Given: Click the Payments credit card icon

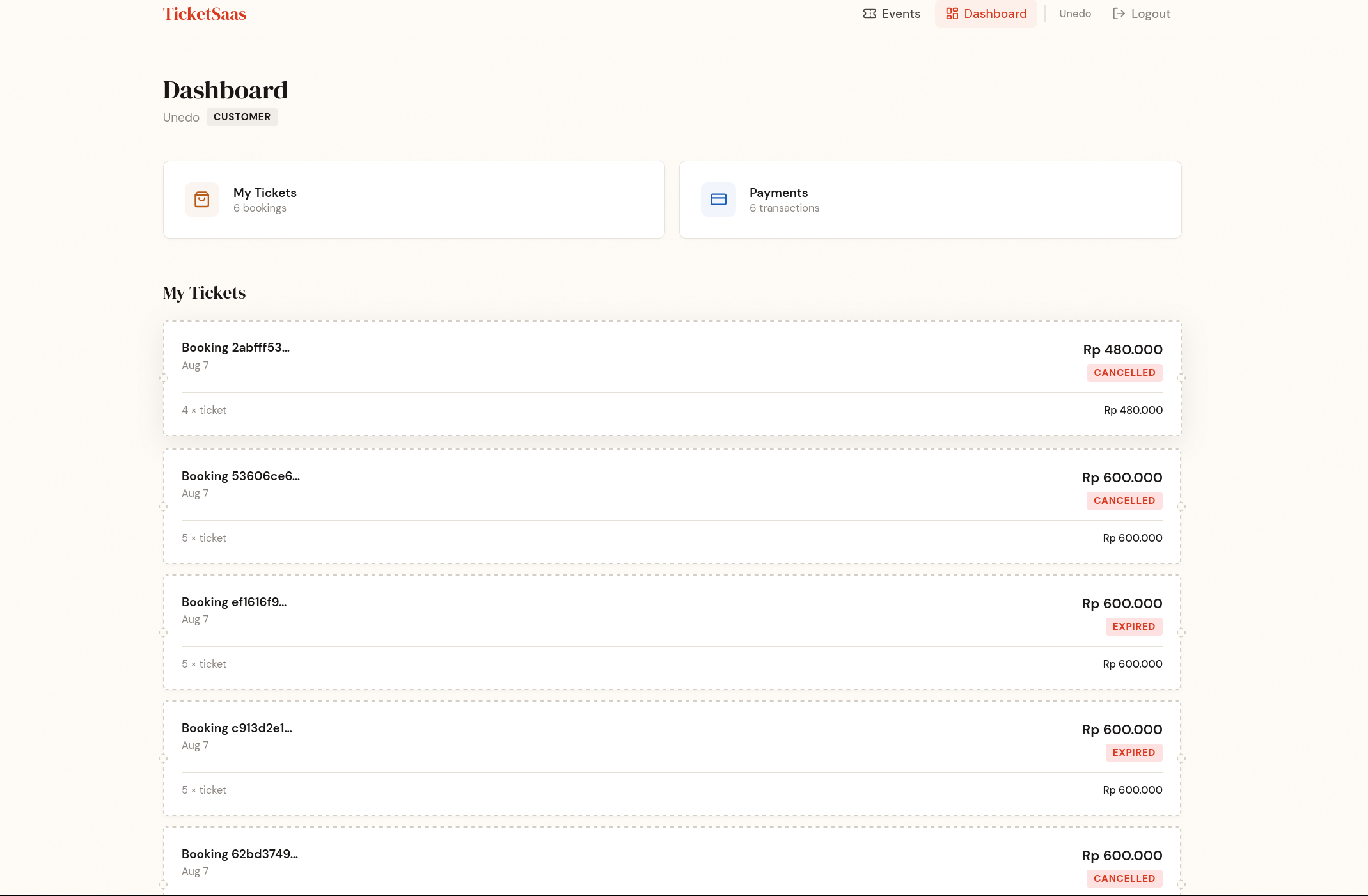Looking at the screenshot, I should (x=718, y=200).
